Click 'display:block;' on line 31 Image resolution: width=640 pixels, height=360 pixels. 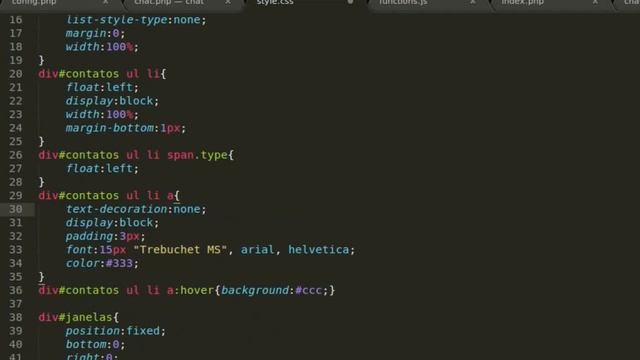tap(112, 222)
